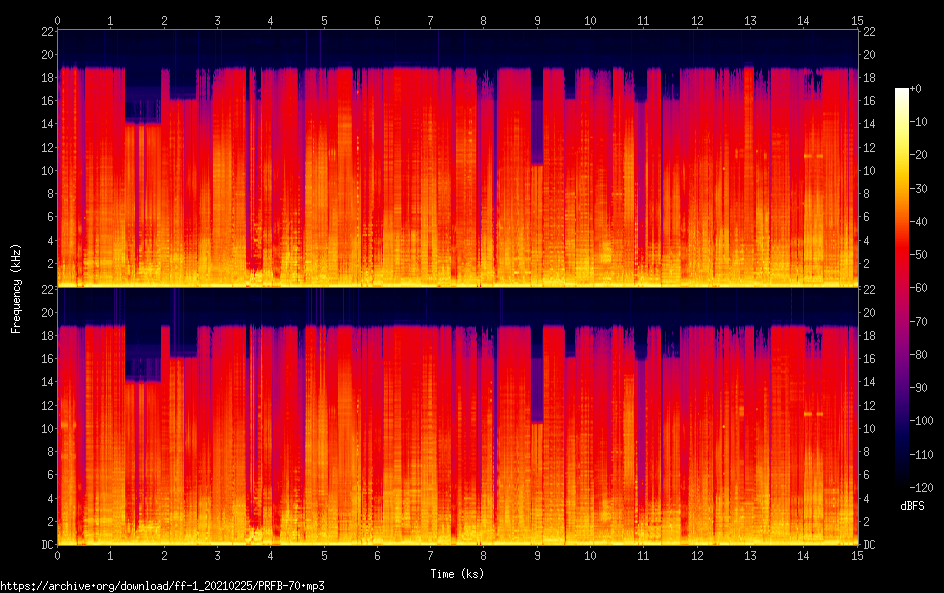The width and height of the screenshot is (944, 593).
Task: Click the "-80" value on color scale
Action: (x=918, y=355)
